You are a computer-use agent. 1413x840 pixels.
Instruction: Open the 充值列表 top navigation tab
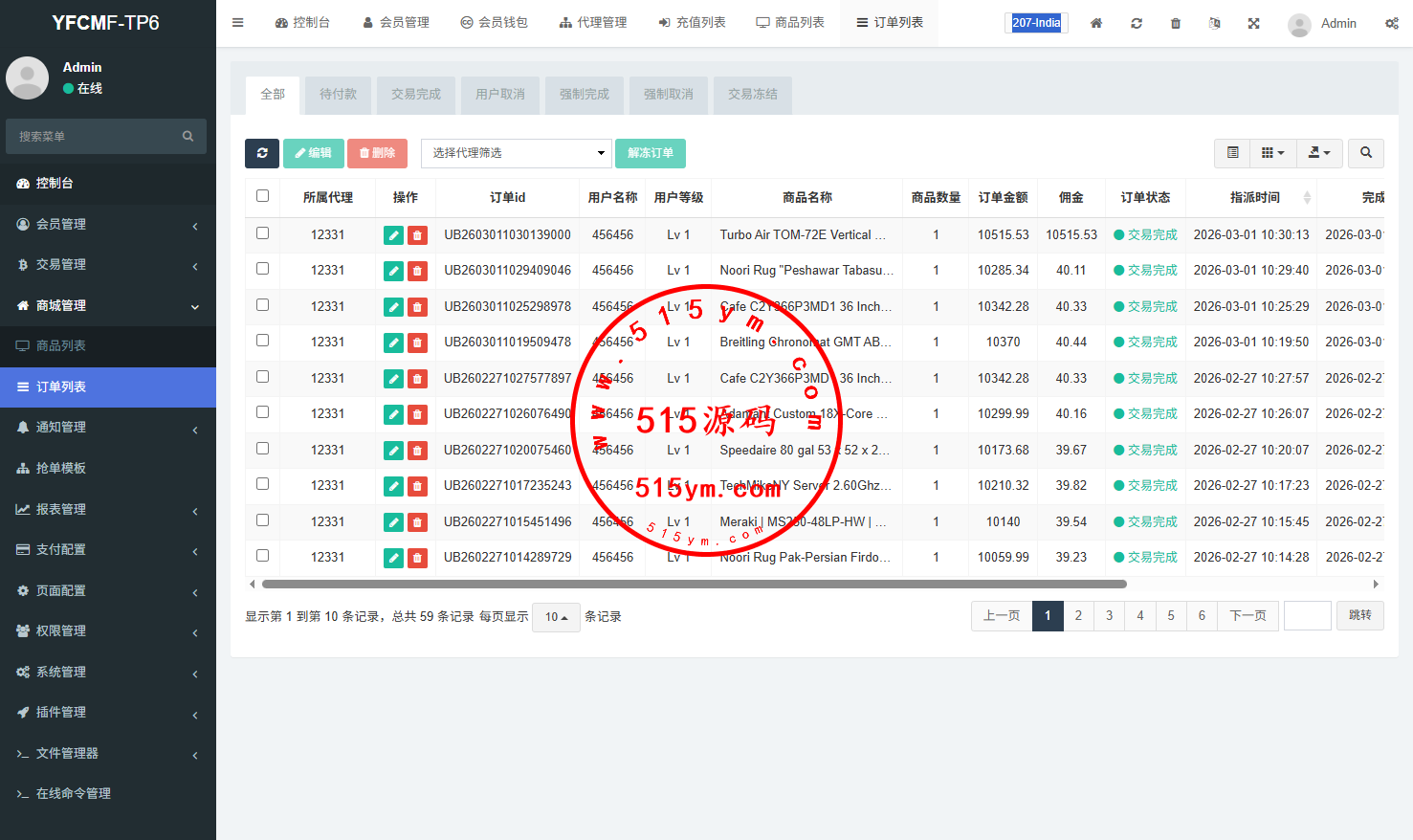[692, 23]
